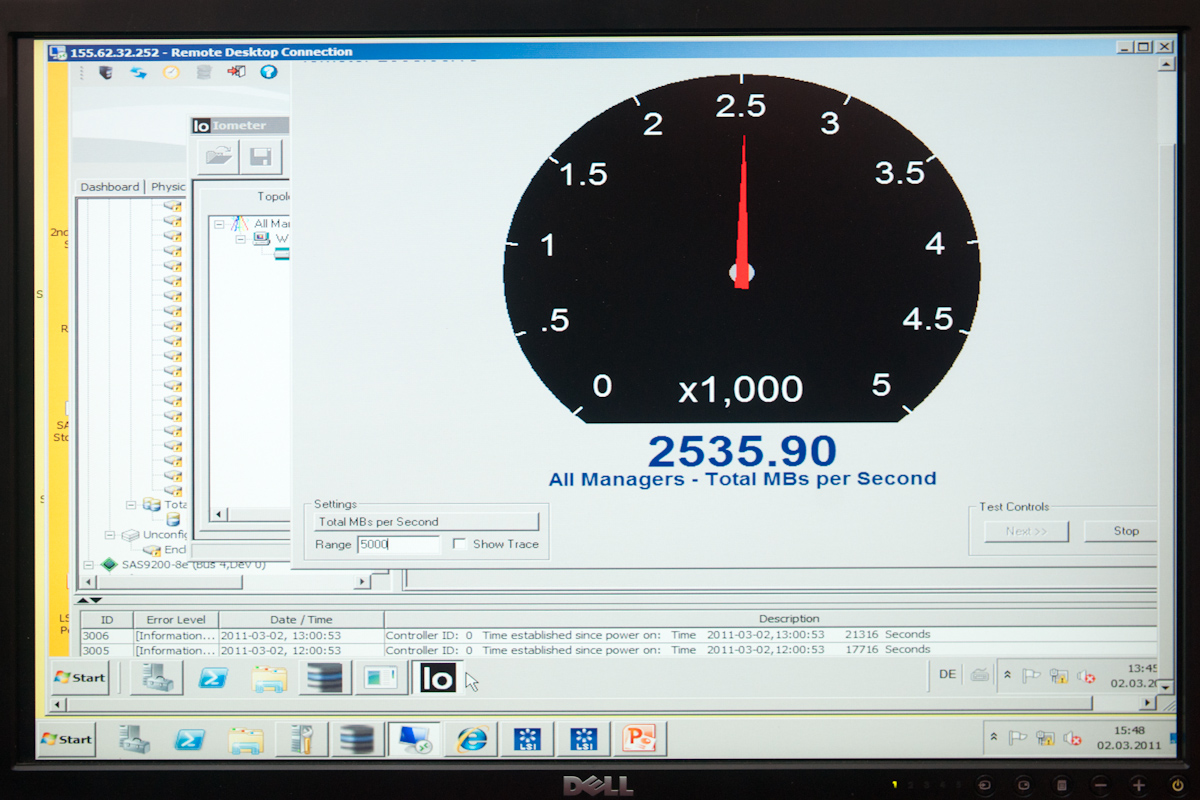Screen dimensions: 1200x800
Task: Click Iometer Io icon in remote taskbar
Action: pos(437,677)
